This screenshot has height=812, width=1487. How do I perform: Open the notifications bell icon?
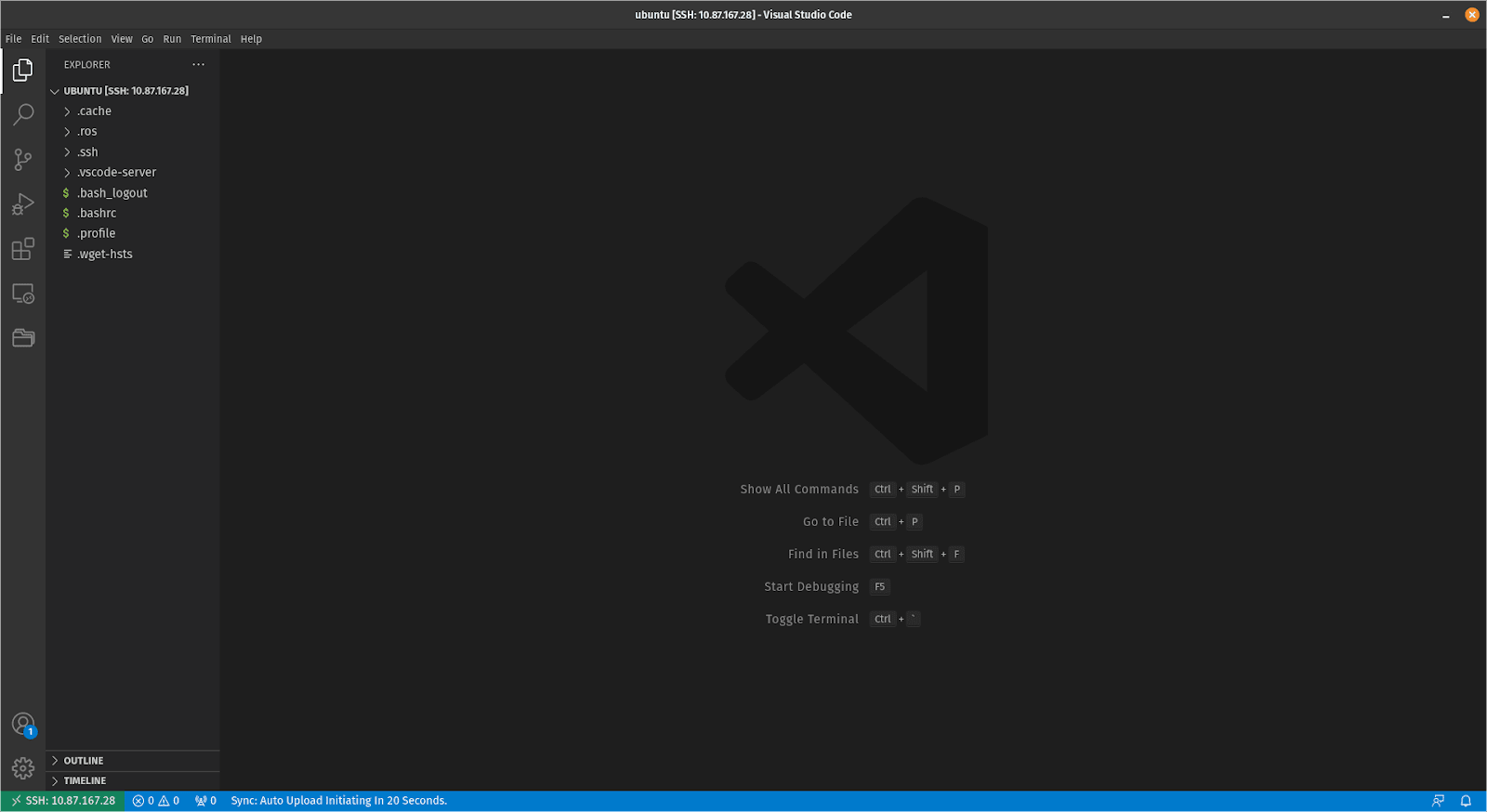1466,800
